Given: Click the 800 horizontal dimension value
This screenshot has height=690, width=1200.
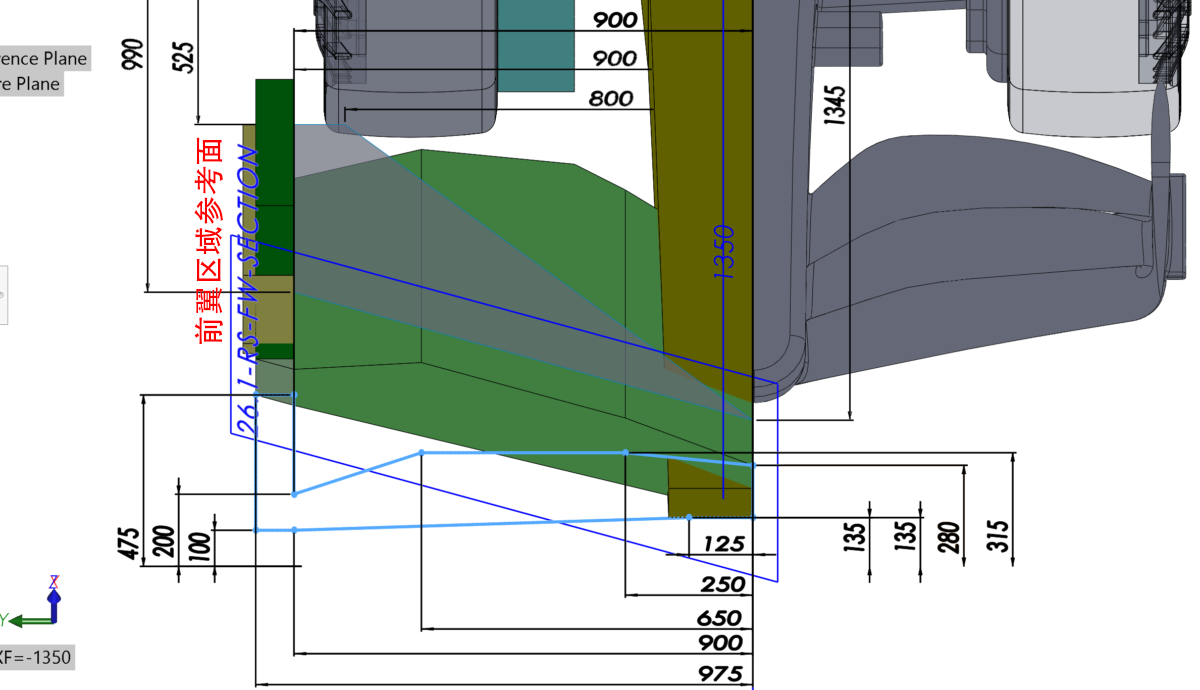Looking at the screenshot, I should [610, 98].
